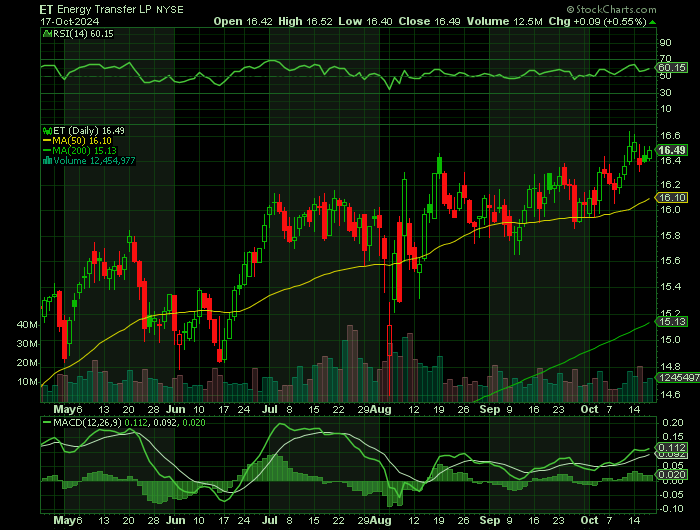Image resolution: width=700 pixels, height=530 pixels.
Task: Click the volume bars icon in legend
Action: coord(47,161)
